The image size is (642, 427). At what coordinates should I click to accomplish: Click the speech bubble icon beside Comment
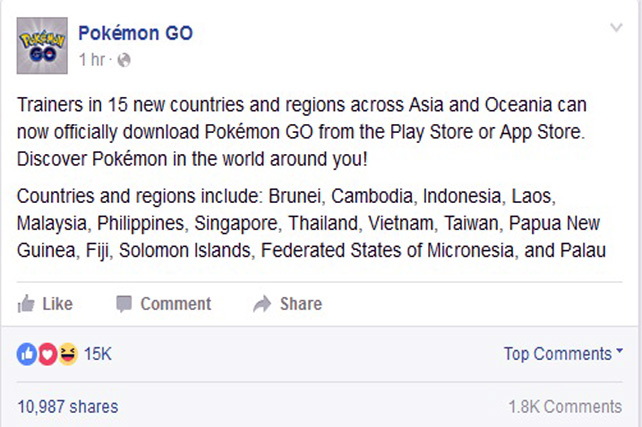124,303
